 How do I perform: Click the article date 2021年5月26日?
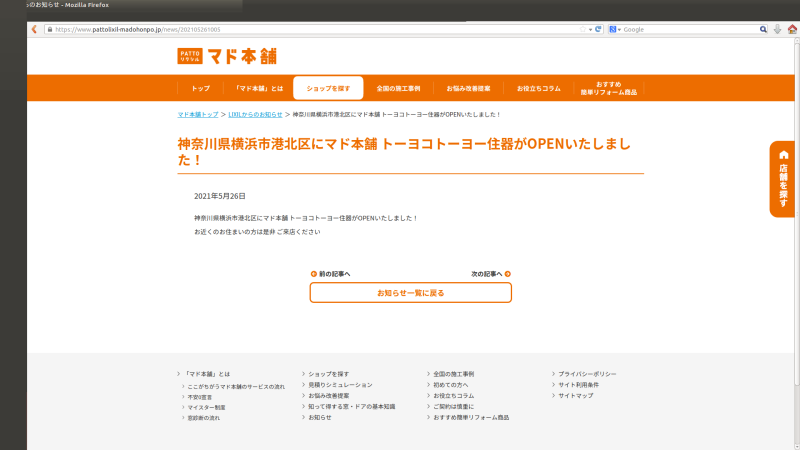pos(220,196)
